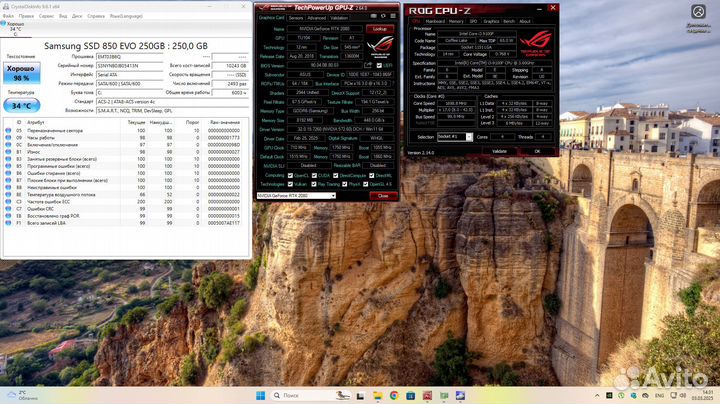This screenshot has height=404, width=720.
Task: Click NVIDIA tray icon
Action: 609,395
